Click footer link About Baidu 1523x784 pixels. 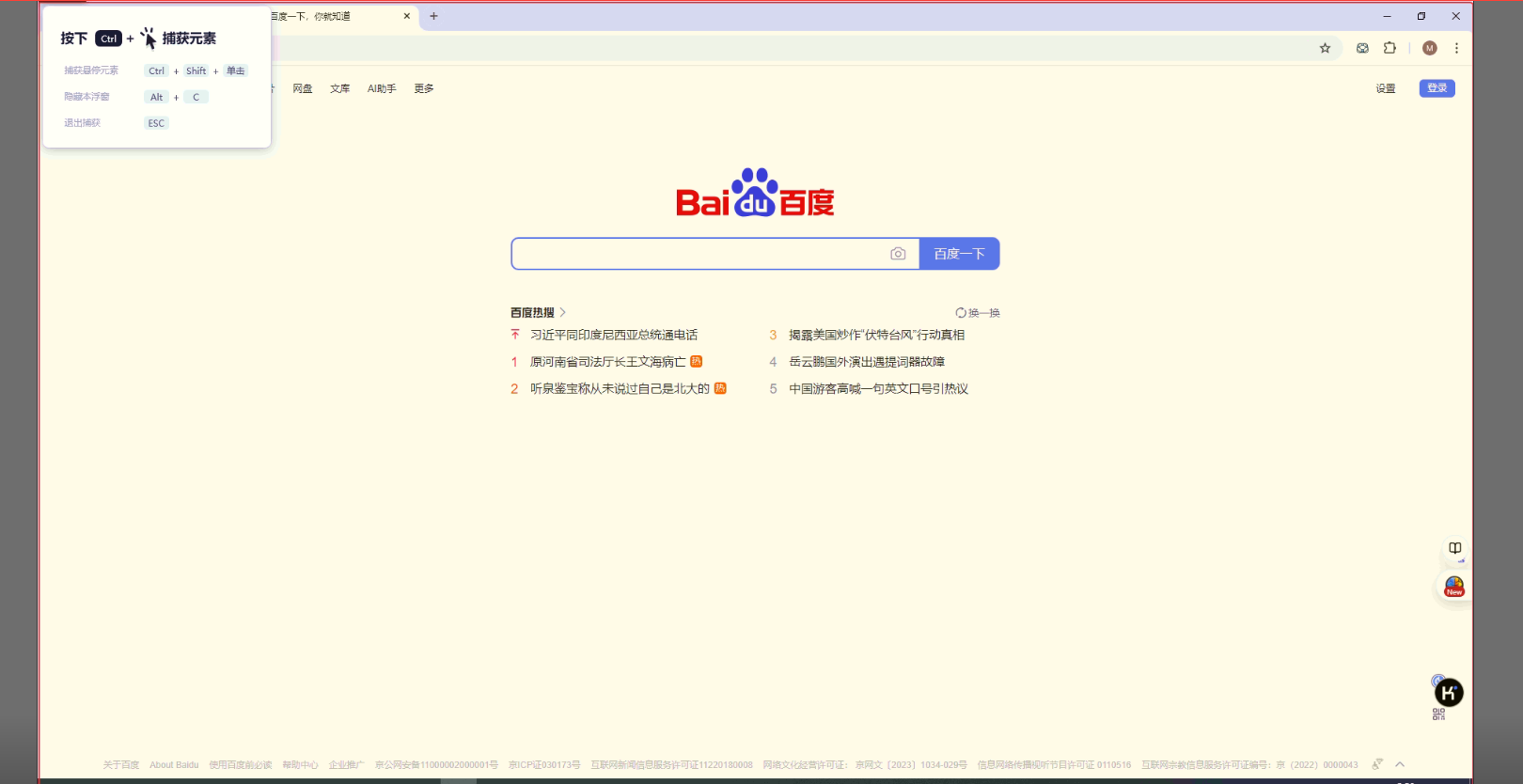(x=174, y=765)
